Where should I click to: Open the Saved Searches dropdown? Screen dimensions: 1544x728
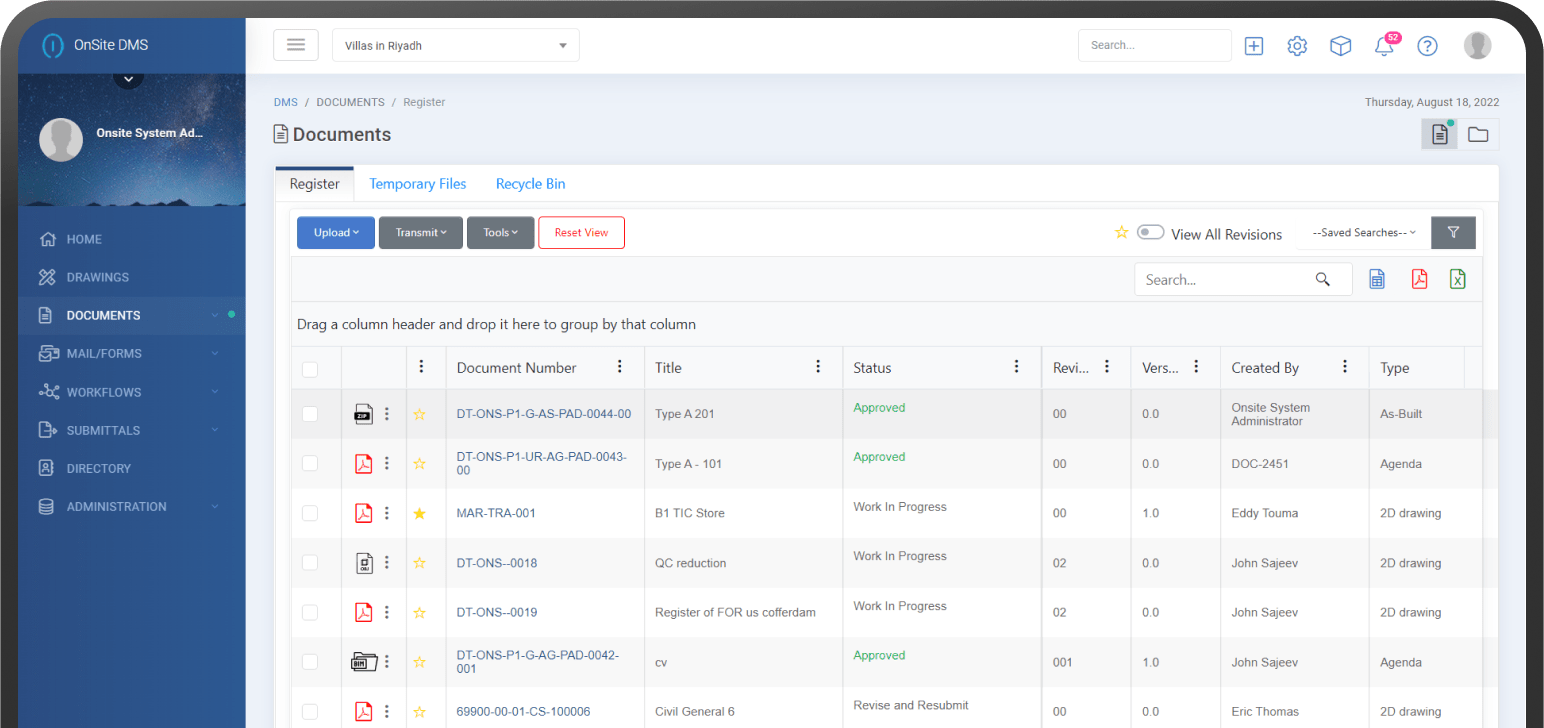(x=1364, y=233)
